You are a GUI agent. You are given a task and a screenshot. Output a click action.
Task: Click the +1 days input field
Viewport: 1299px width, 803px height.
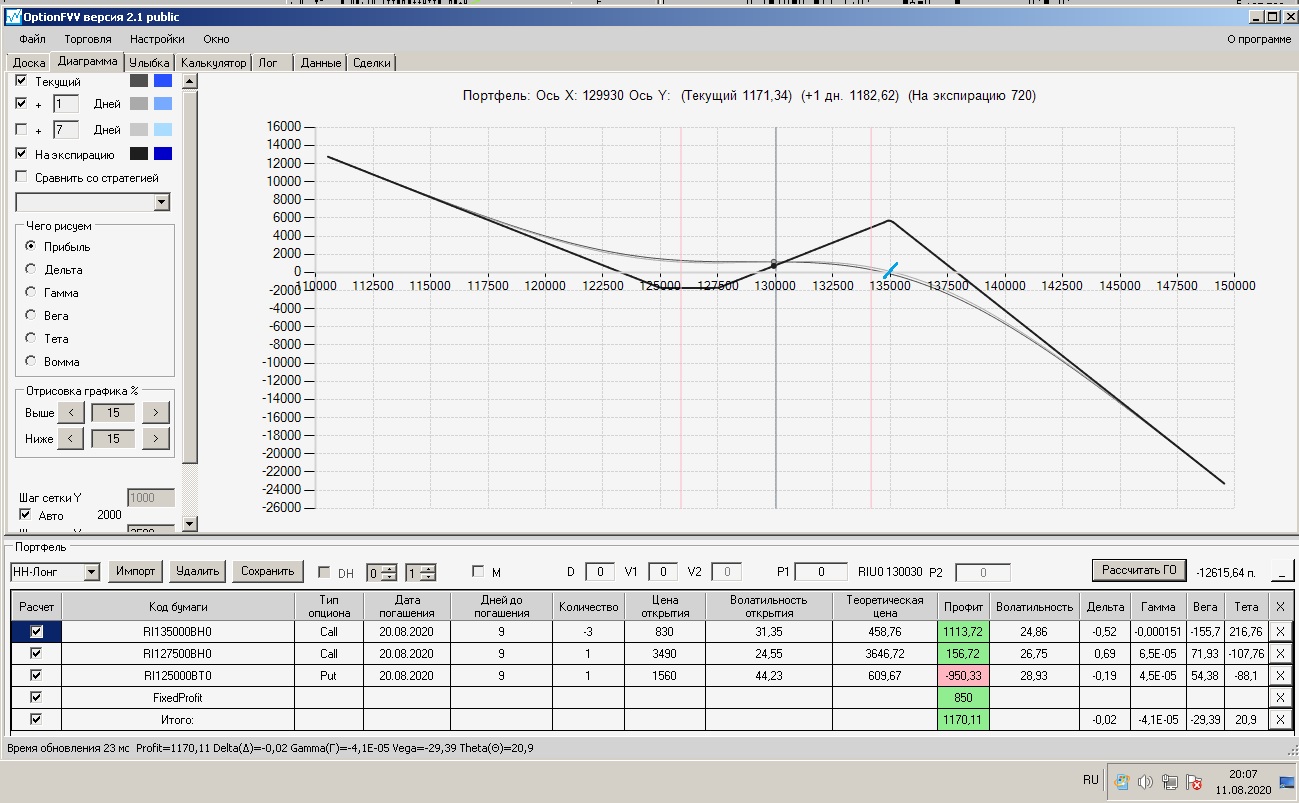[x=66, y=104]
